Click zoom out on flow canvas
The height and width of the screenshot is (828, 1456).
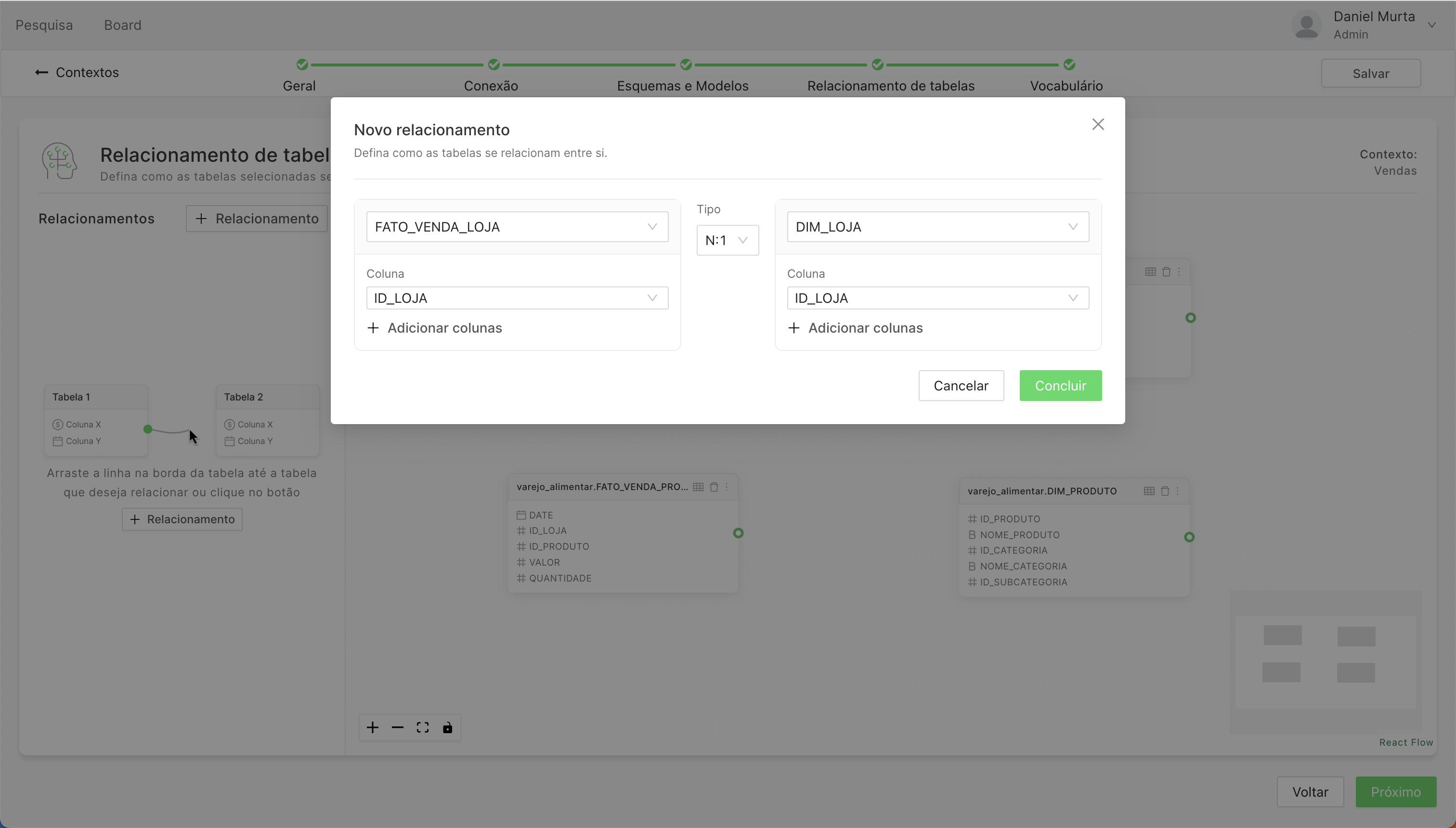tap(398, 727)
